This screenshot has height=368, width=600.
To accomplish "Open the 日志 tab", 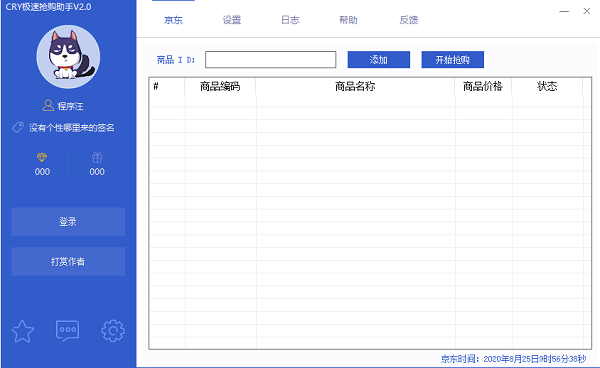I will [x=290, y=20].
